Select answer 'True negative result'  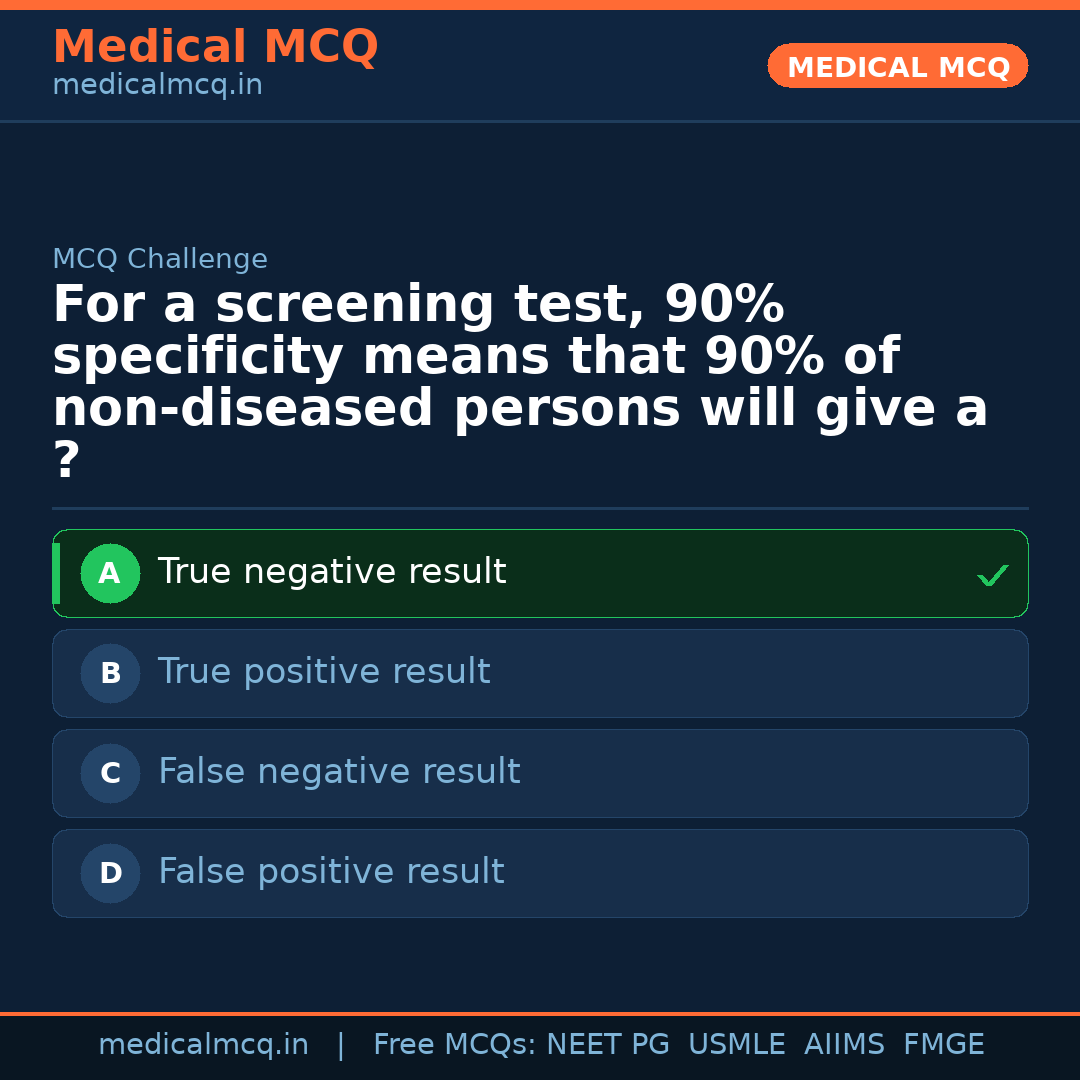(331, 571)
